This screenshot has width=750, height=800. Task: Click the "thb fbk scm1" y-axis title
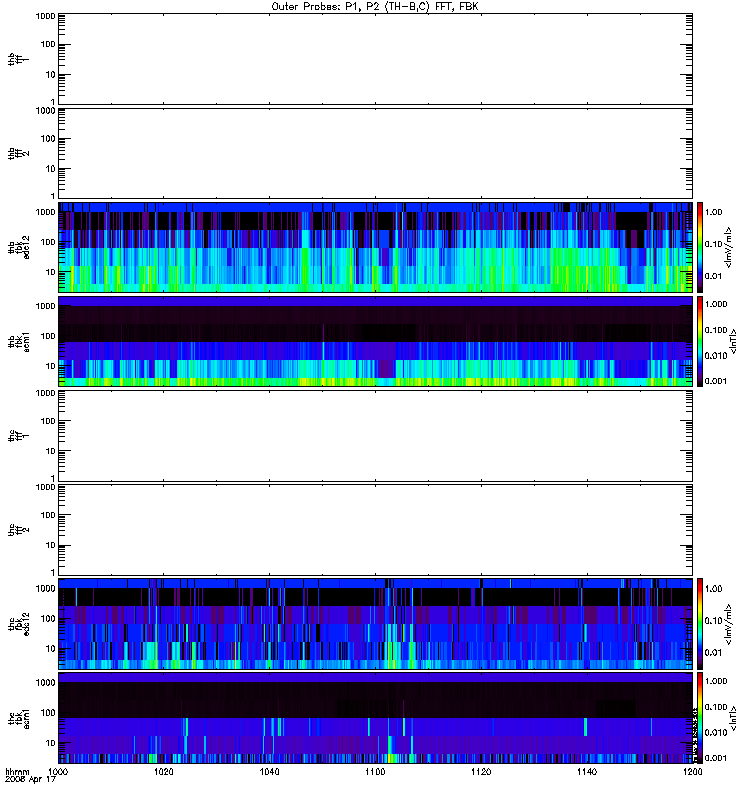[x=19, y=341]
